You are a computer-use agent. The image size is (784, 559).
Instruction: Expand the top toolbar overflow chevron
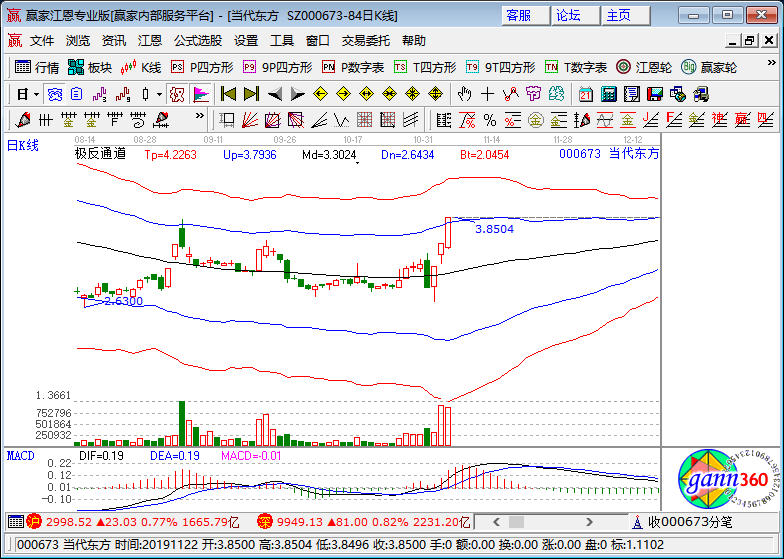pyautogui.click(x=772, y=63)
